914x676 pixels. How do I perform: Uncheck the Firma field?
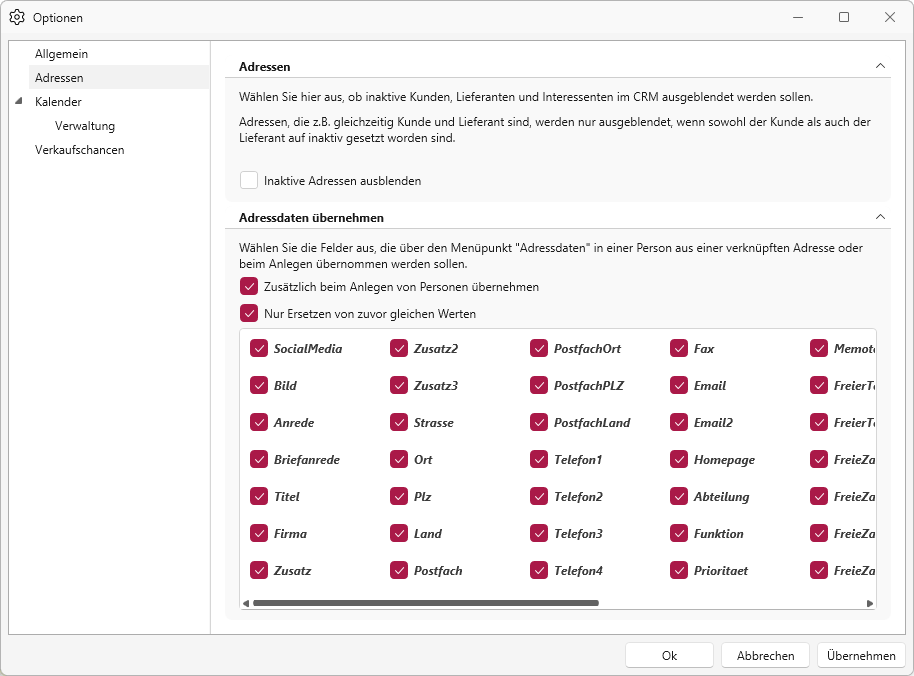pyautogui.click(x=259, y=533)
